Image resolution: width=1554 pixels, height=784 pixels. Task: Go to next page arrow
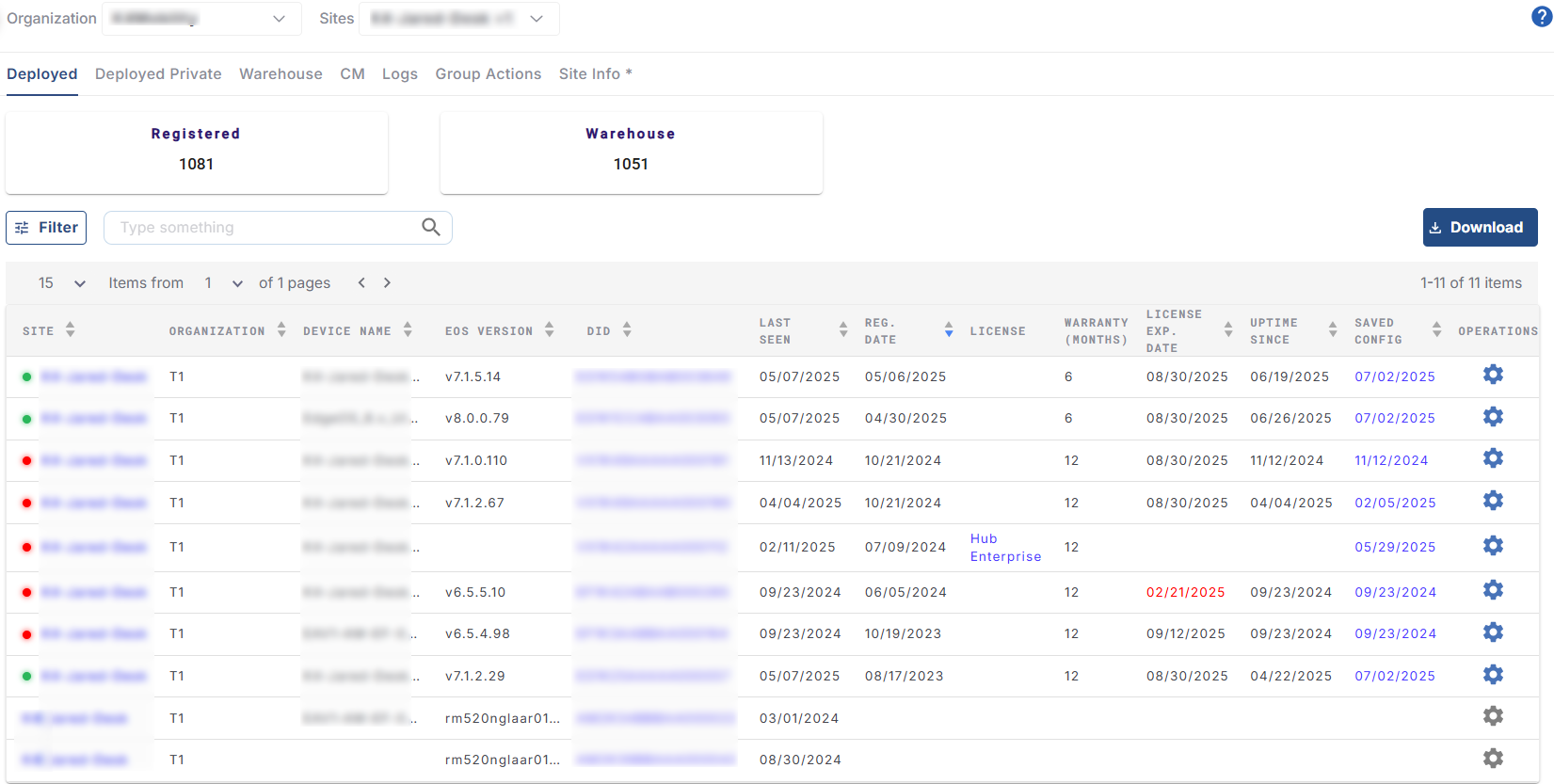(x=387, y=282)
